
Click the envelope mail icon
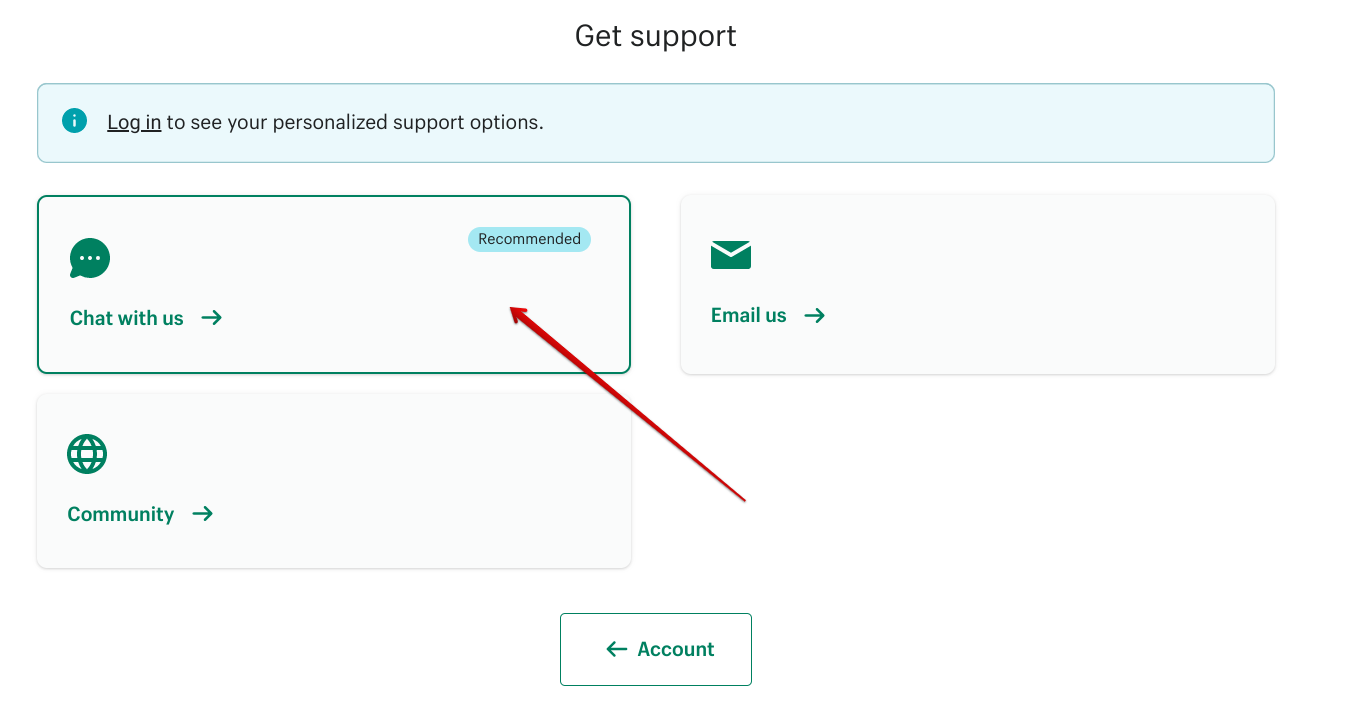(x=731, y=255)
